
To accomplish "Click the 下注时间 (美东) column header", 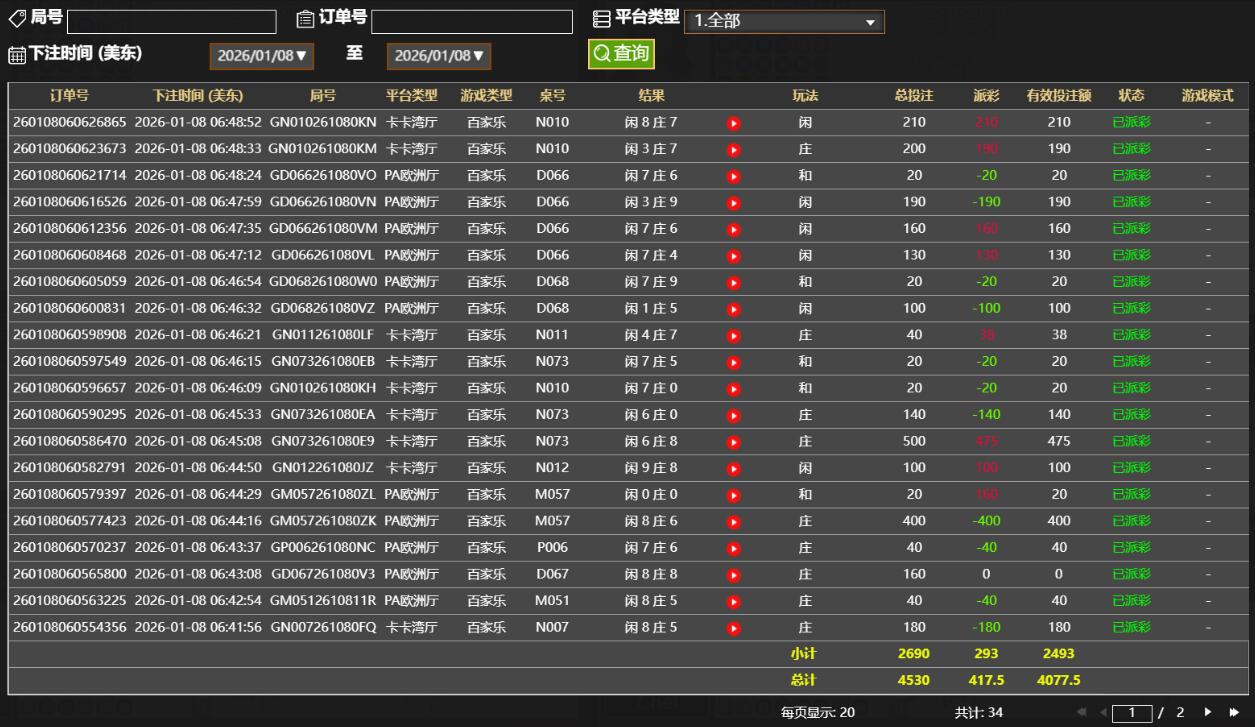I will pos(198,96).
